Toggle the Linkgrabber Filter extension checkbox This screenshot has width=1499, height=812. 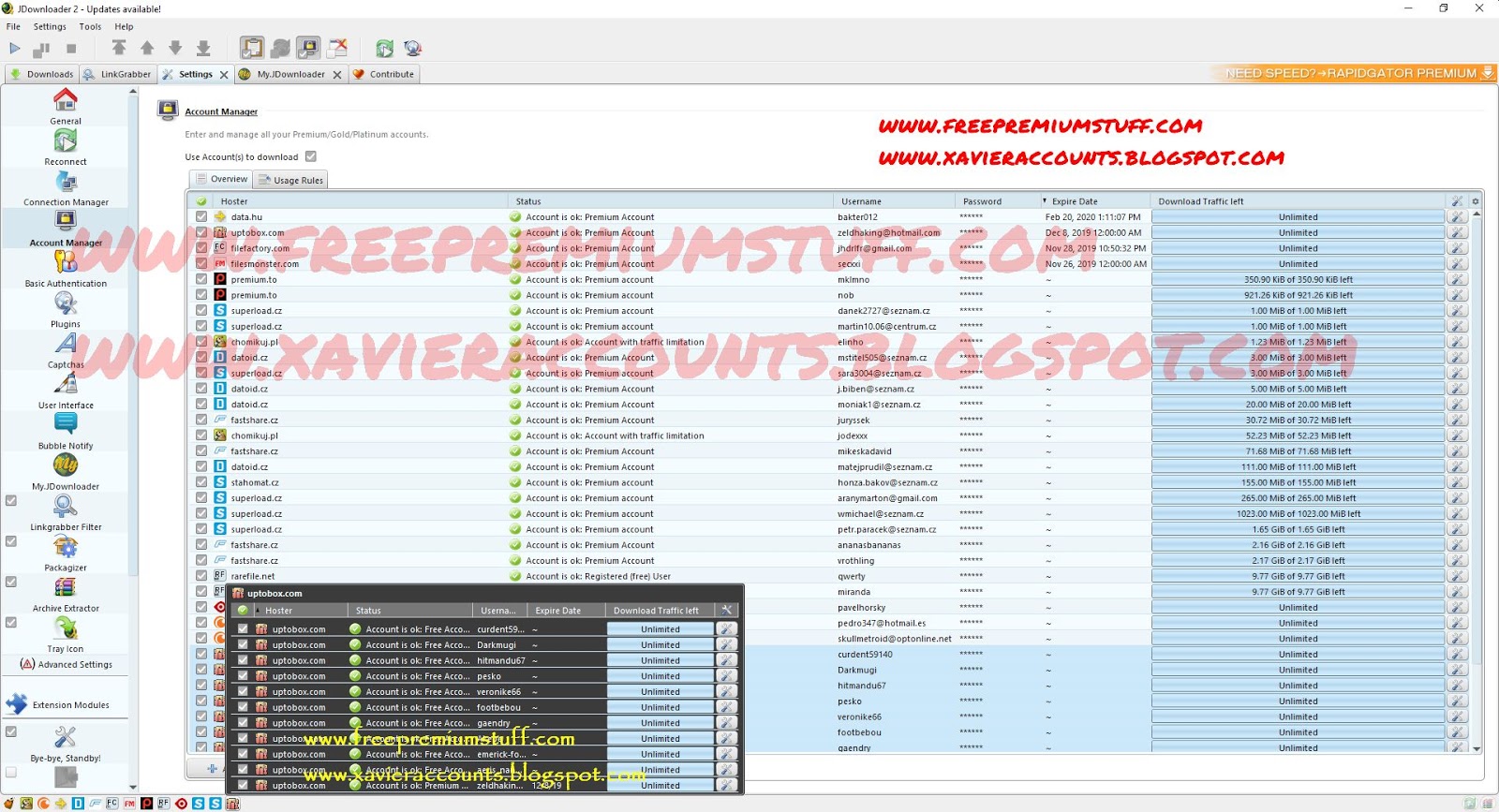coord(11,500)
